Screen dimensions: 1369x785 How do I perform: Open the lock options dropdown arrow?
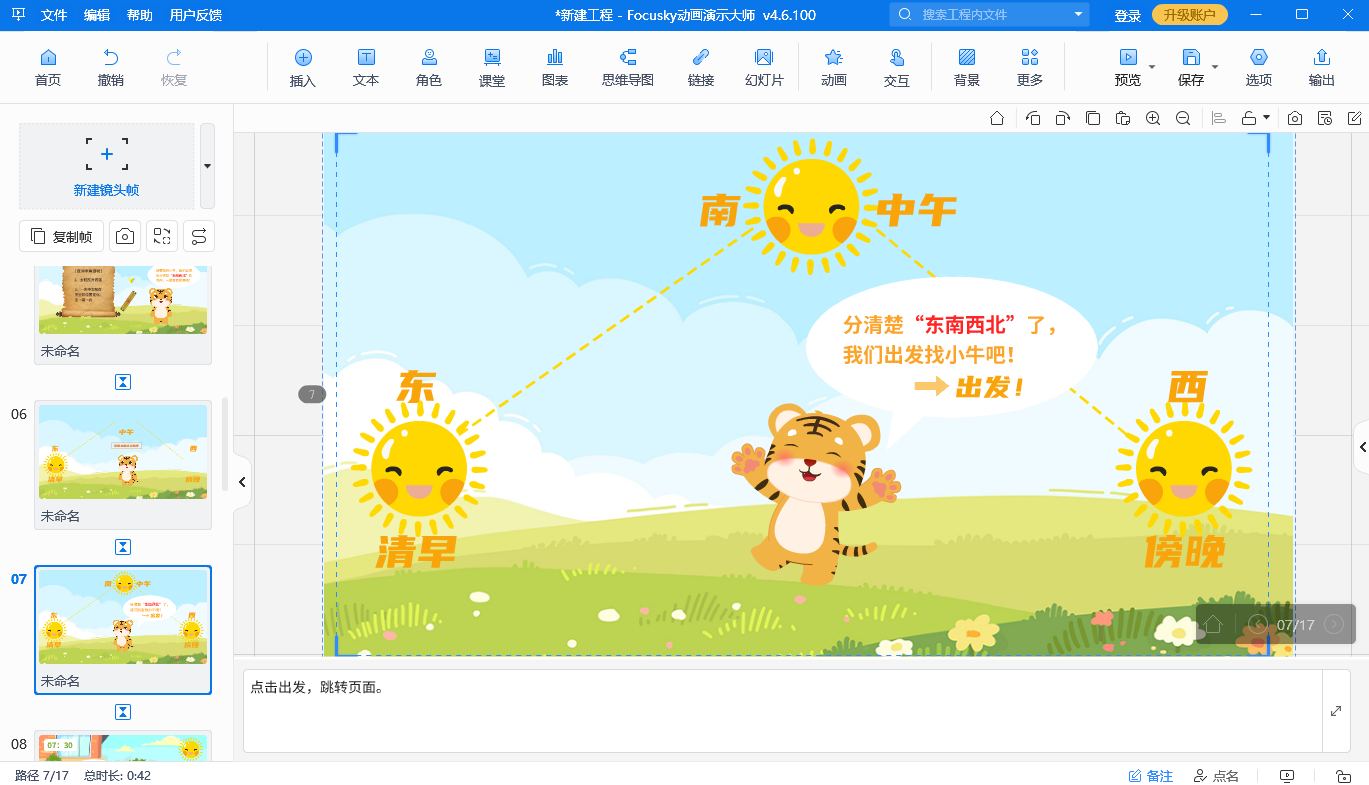point(1267,118)
